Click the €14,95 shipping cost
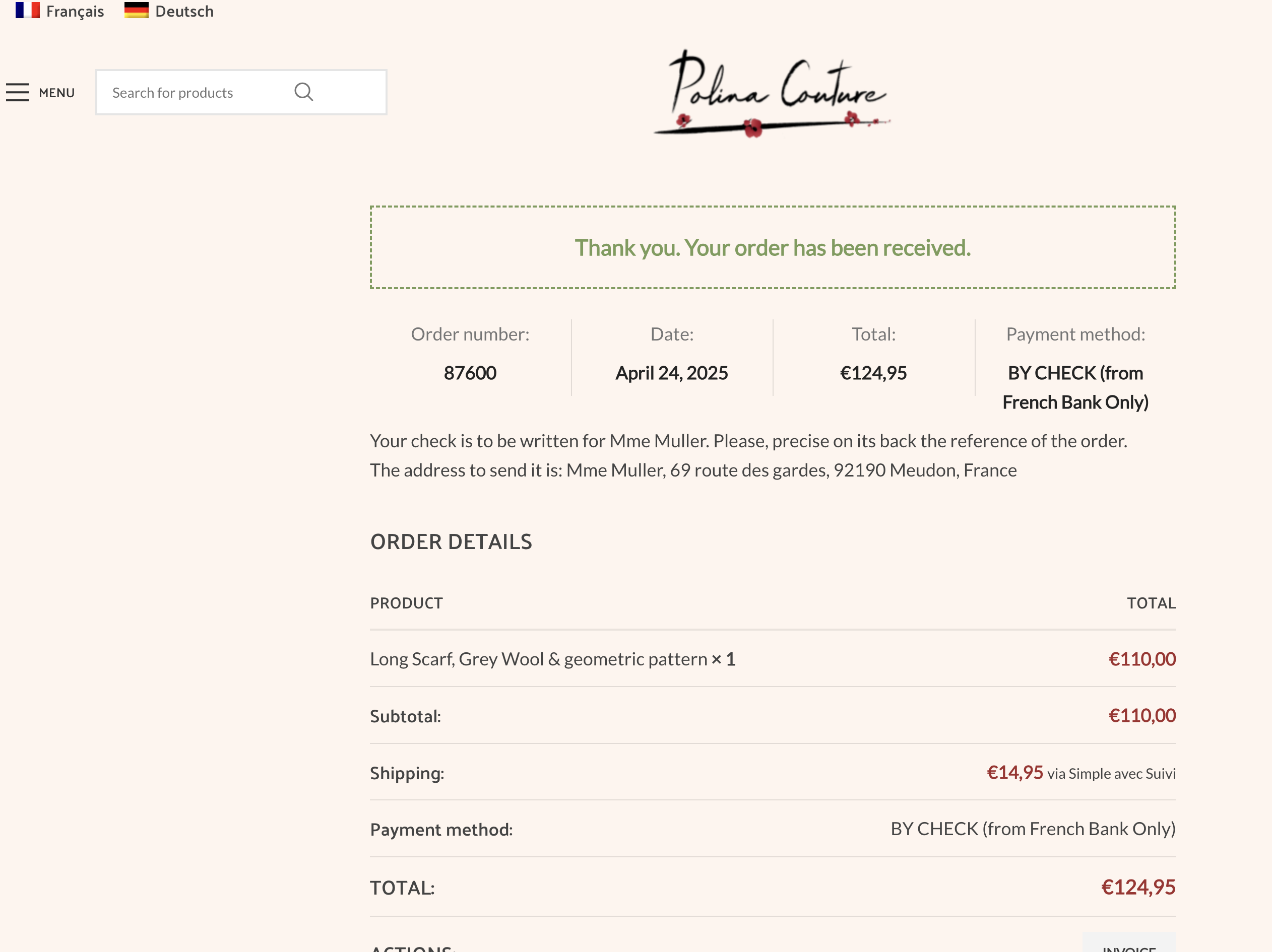Screen dimensions: 1272x952 pos(1015,772)
